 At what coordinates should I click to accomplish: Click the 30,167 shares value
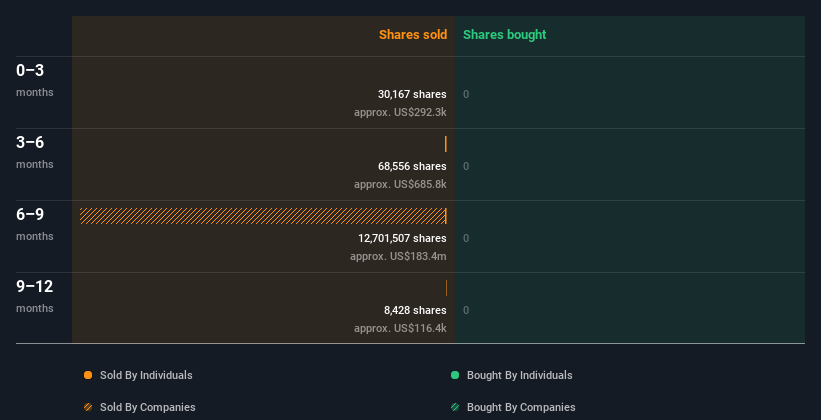click(412, 94)
